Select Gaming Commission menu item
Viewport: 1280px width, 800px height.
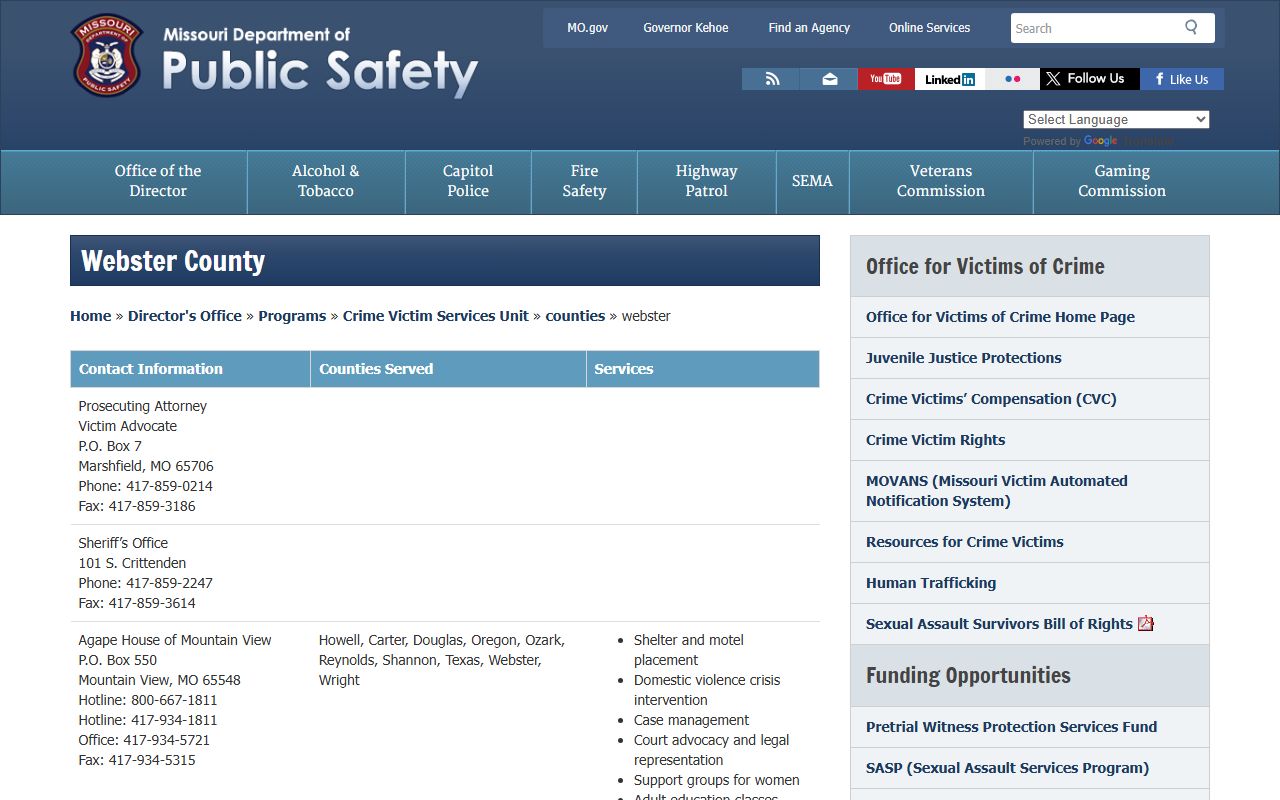click(x=1122, y=181)
